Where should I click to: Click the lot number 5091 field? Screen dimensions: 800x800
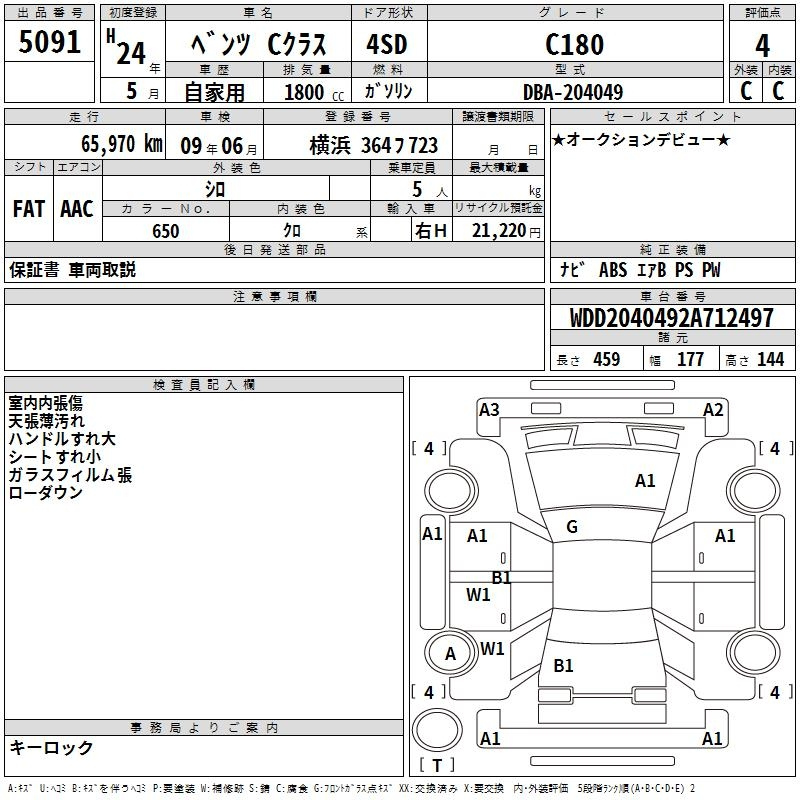coord(49,41)
